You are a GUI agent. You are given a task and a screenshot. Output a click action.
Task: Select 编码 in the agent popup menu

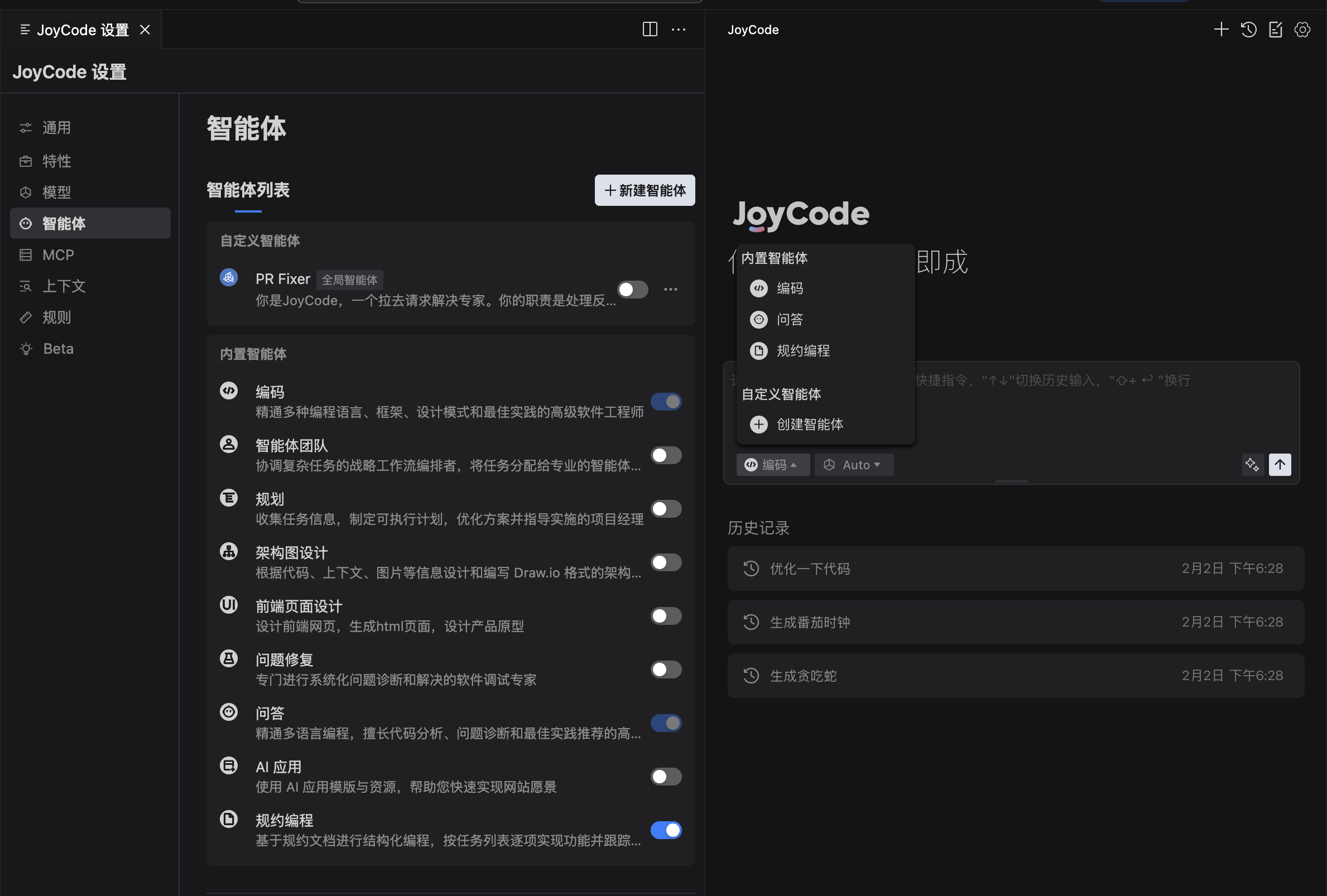tap(826, 289)
